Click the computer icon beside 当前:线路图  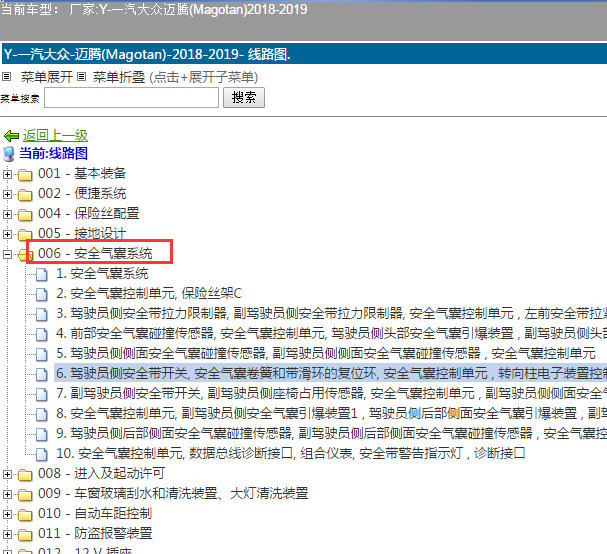pyautogui.click(x=9, y=154)
